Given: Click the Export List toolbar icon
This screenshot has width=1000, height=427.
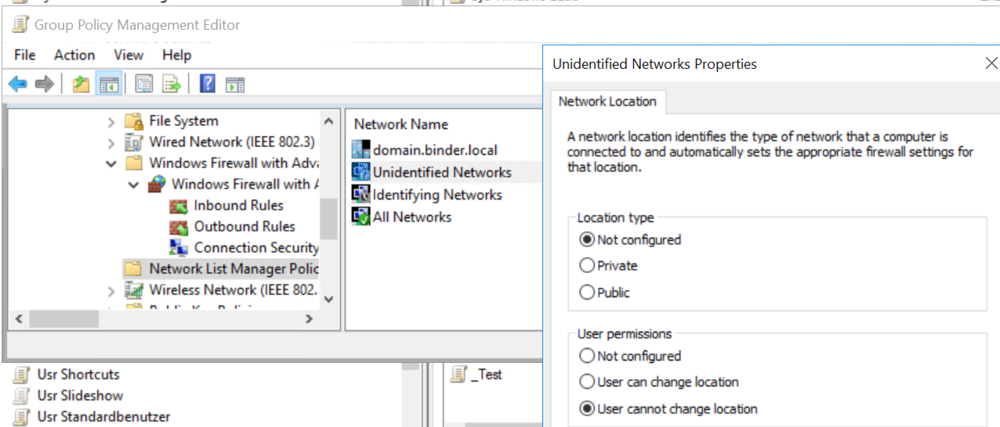Looking at the screenshot, I should pos(172,84).
